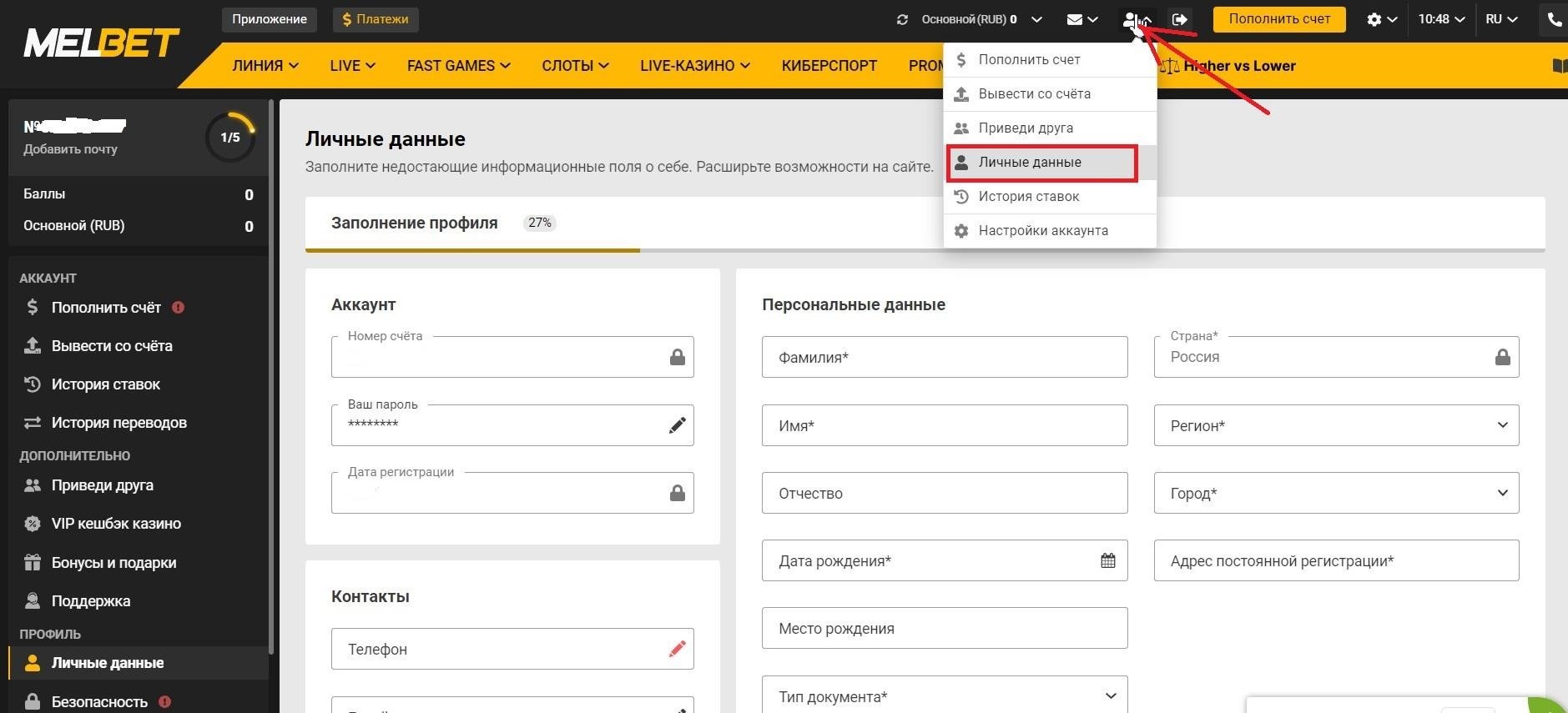Click the red pencil icon in Телефон field

tap(678, 649)
